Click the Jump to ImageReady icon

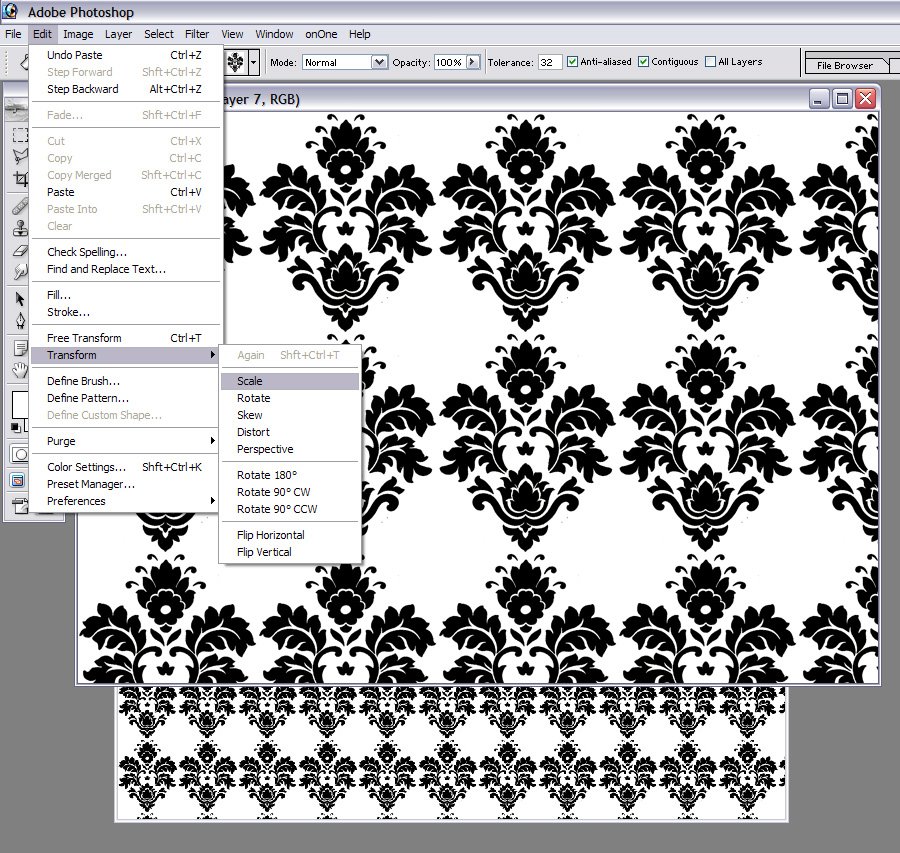(x=20, y=506)
